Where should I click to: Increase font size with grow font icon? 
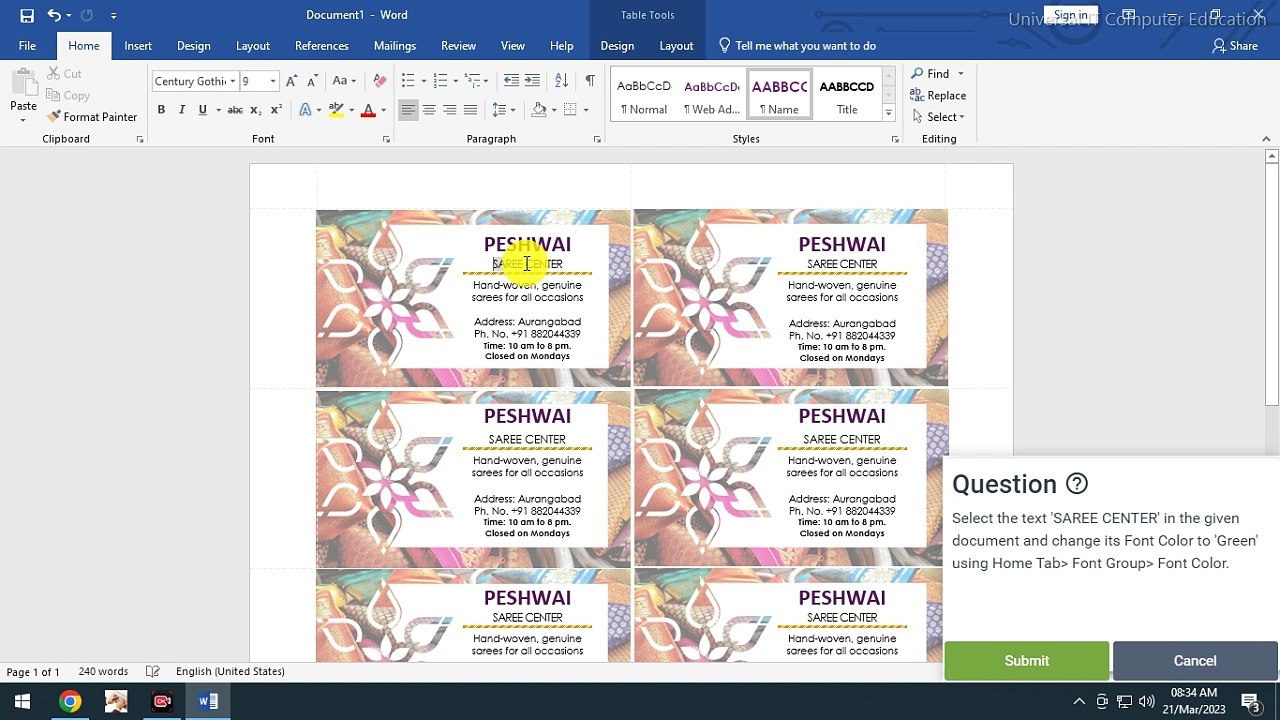291,81
